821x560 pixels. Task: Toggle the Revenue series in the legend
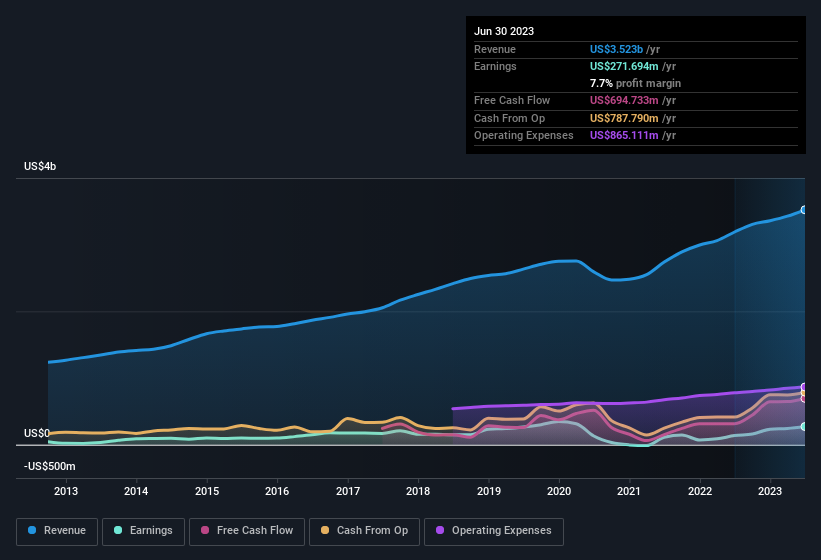pos(57,531)
